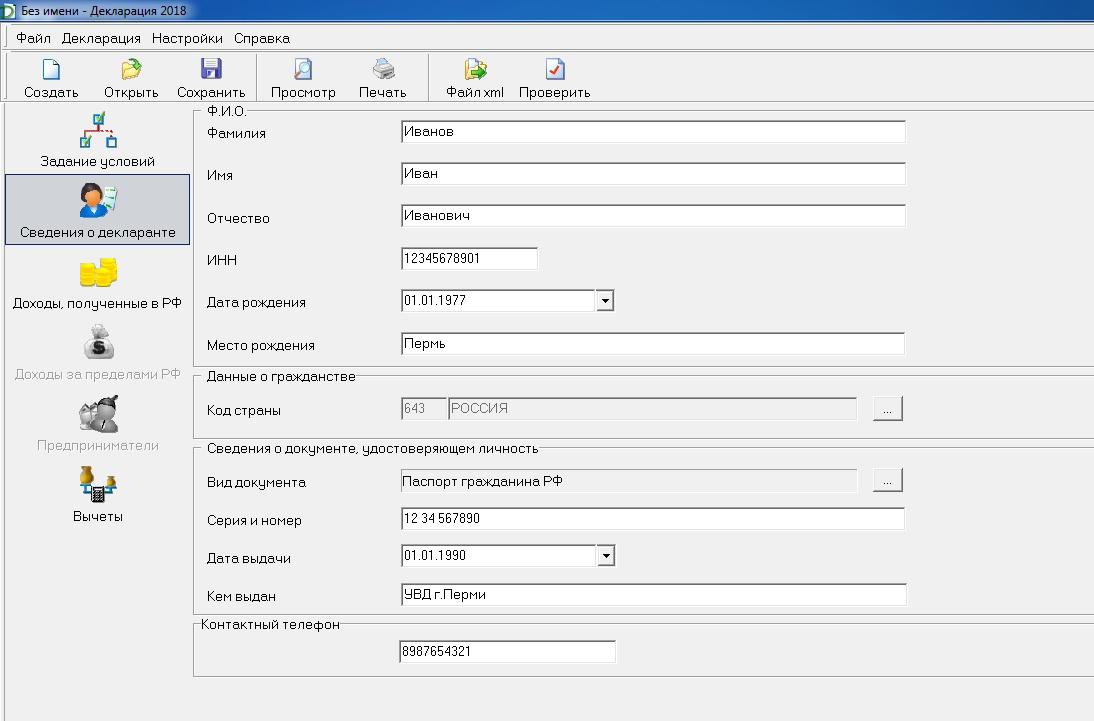
Task: Click the ИНН field
Action: 470,258
